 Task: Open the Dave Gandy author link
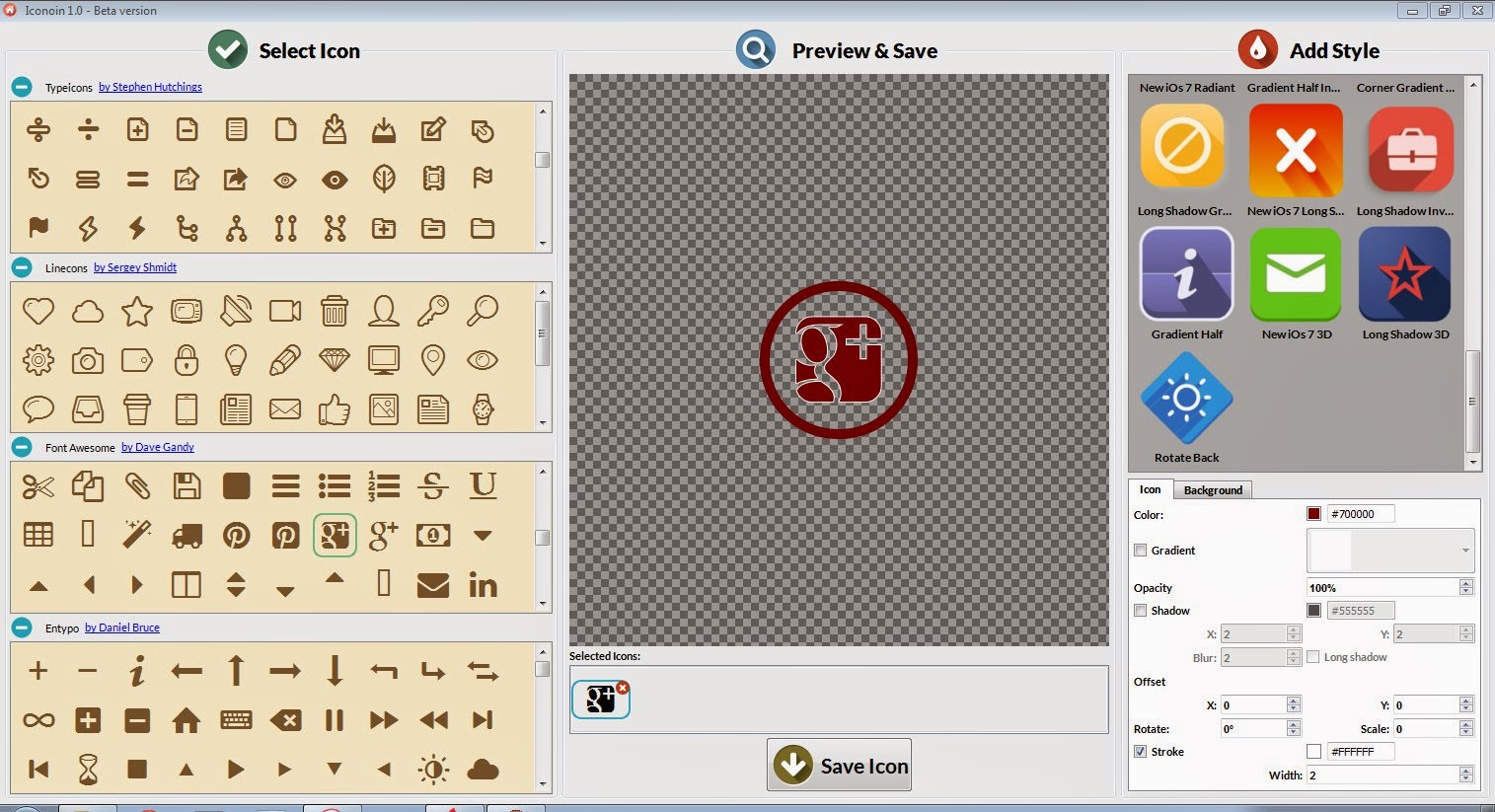click(x=158, y=447)
